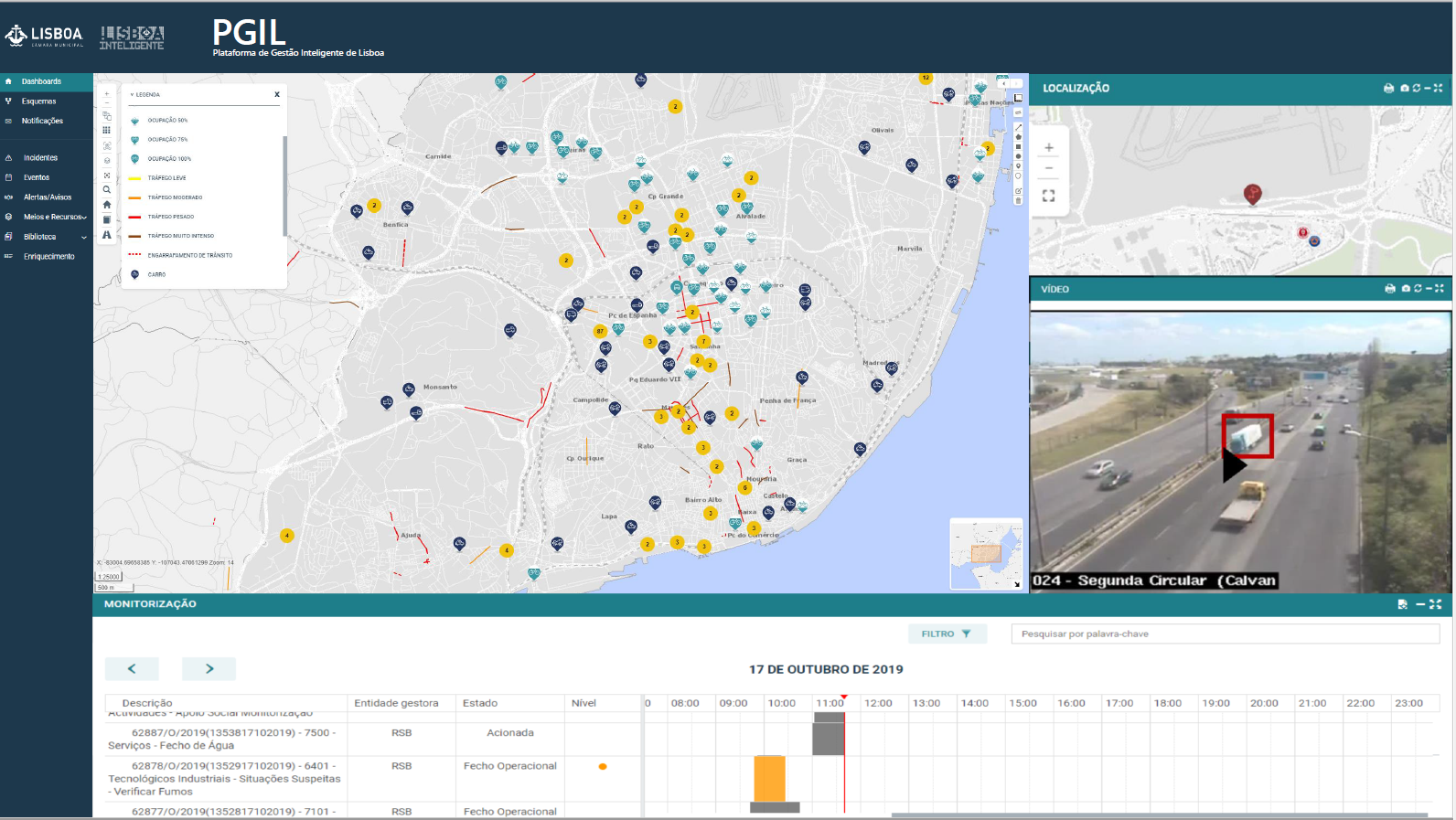Click the orange timeline bar for event 62878
This screenshot has height=820, width=1456.
(769, 778)
